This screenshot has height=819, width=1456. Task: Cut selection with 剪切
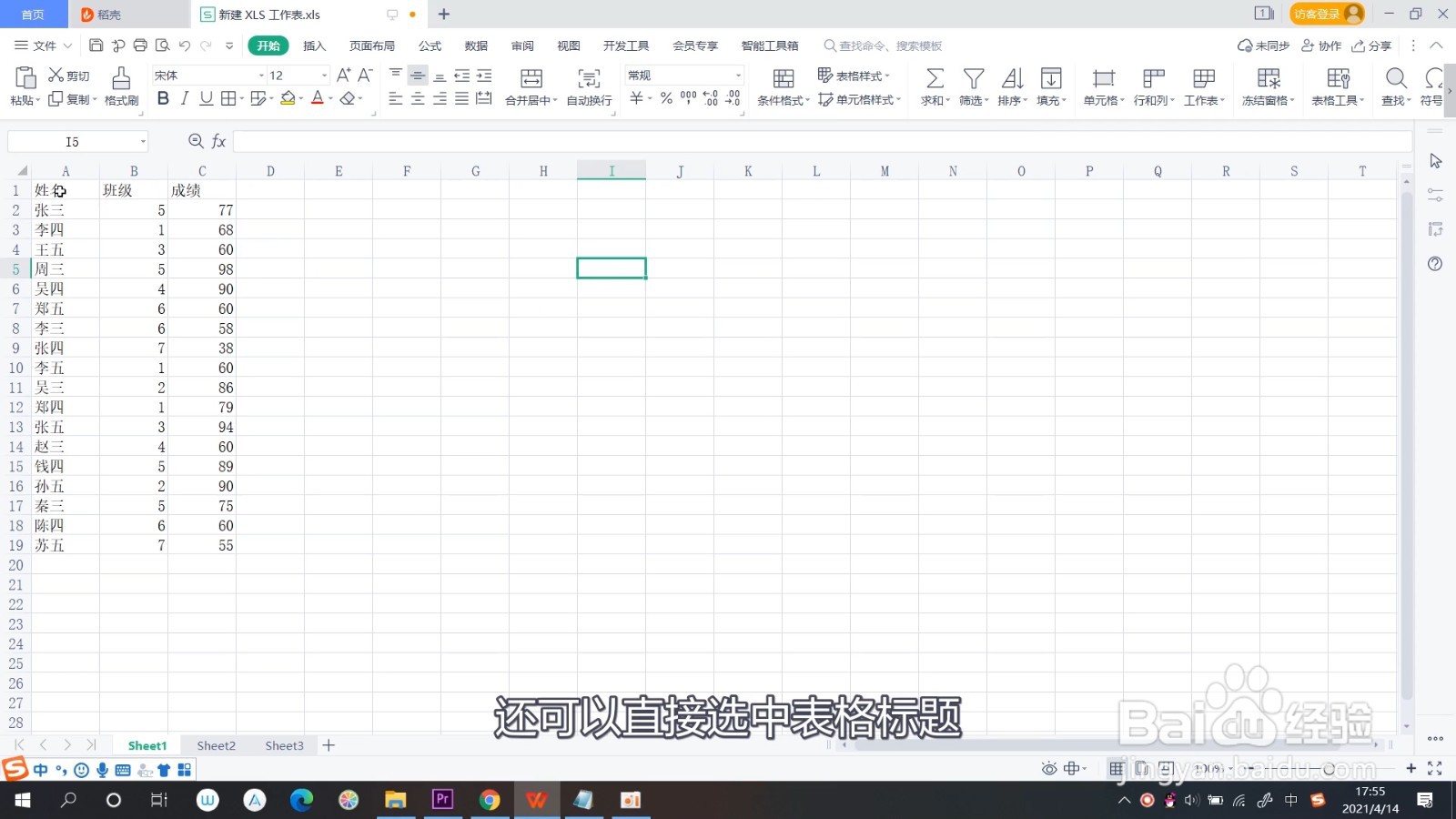[x=69, y=76]
